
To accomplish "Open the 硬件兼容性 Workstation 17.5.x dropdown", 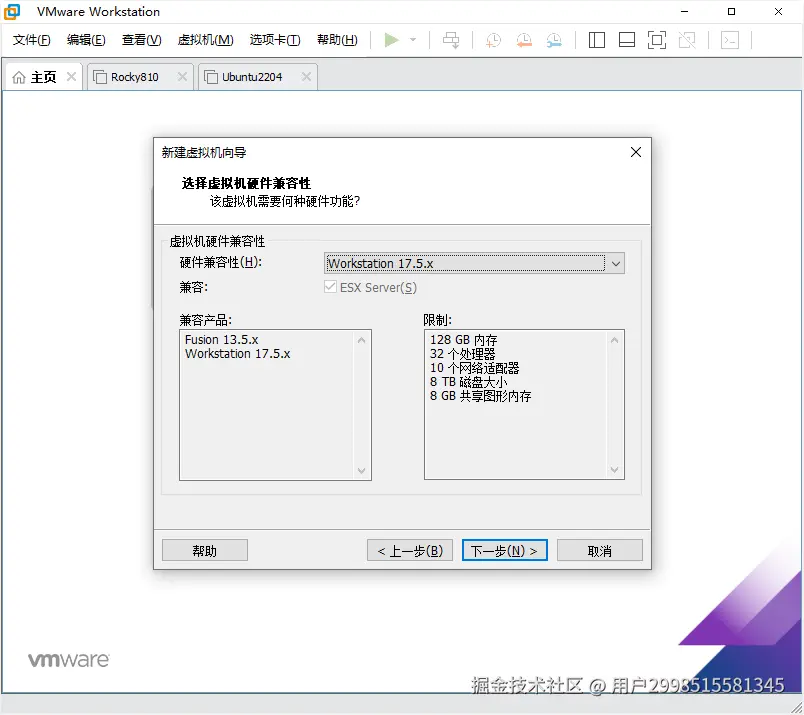I will coord(474,263).
